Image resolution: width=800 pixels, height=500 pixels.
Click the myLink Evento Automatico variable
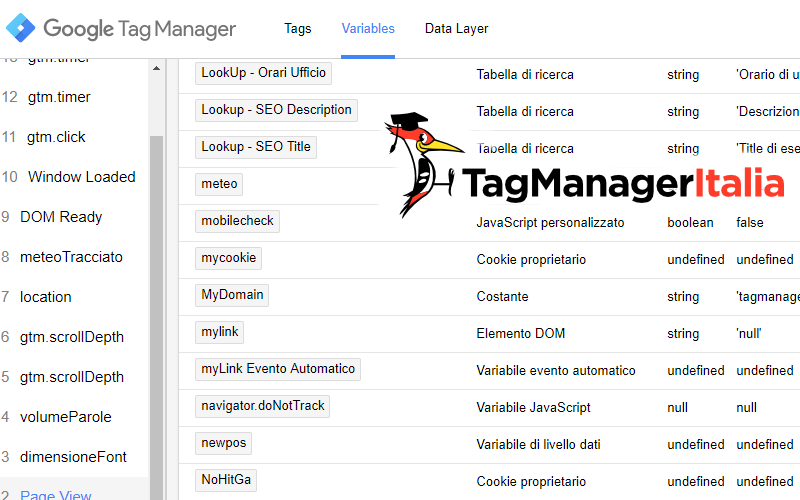pyautogui.click(x=278, y=369)
